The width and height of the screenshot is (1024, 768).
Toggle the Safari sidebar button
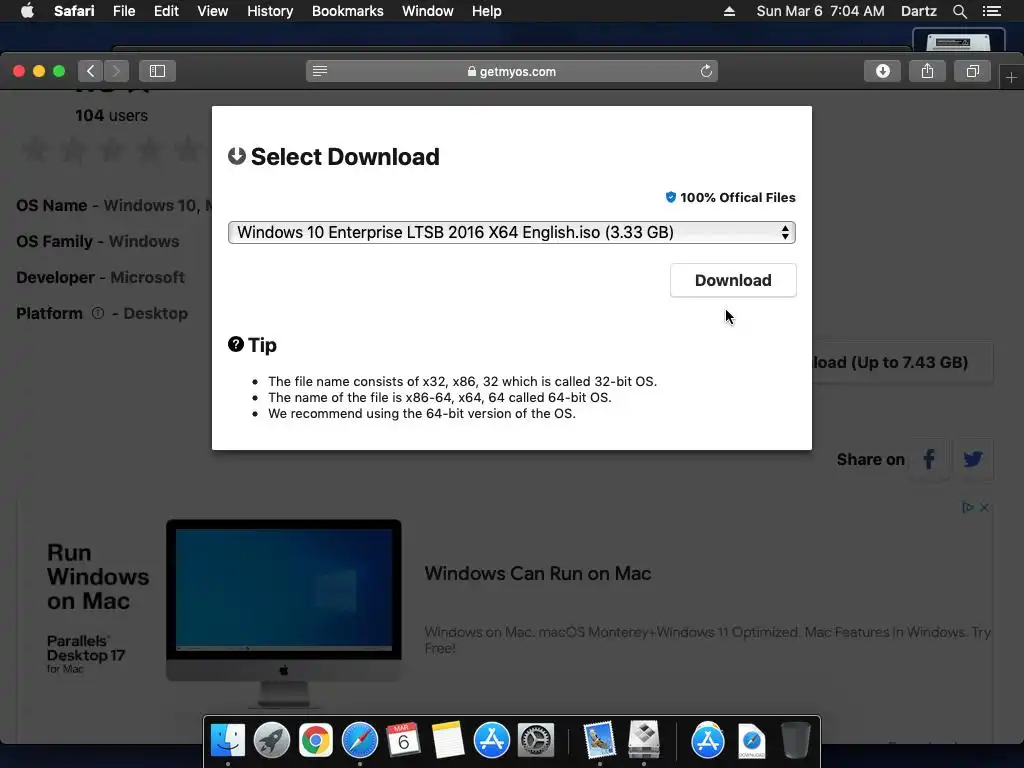[157, 71]
